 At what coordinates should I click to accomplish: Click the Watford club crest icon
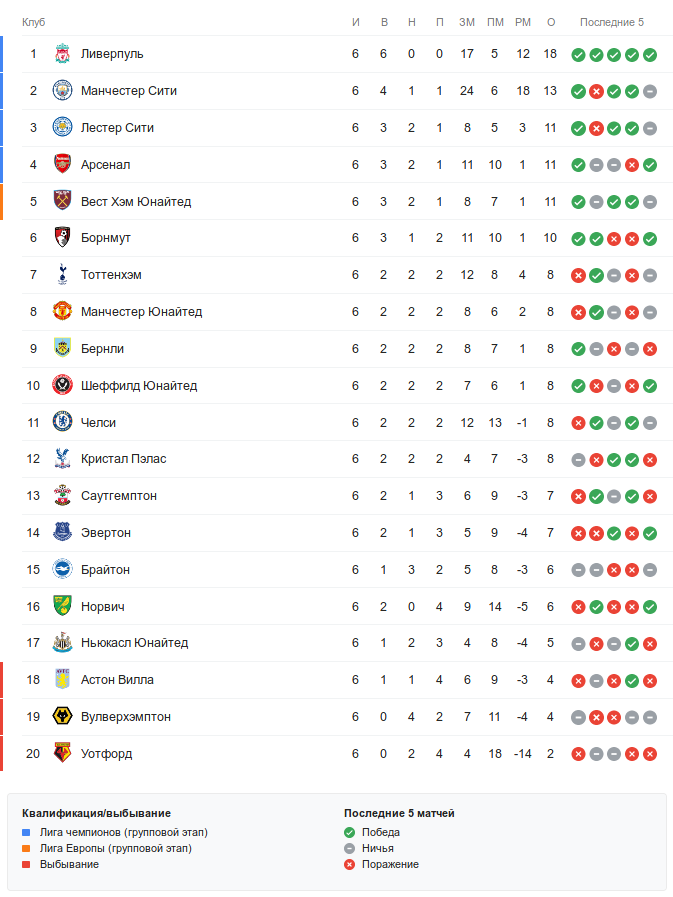point(62,754)
